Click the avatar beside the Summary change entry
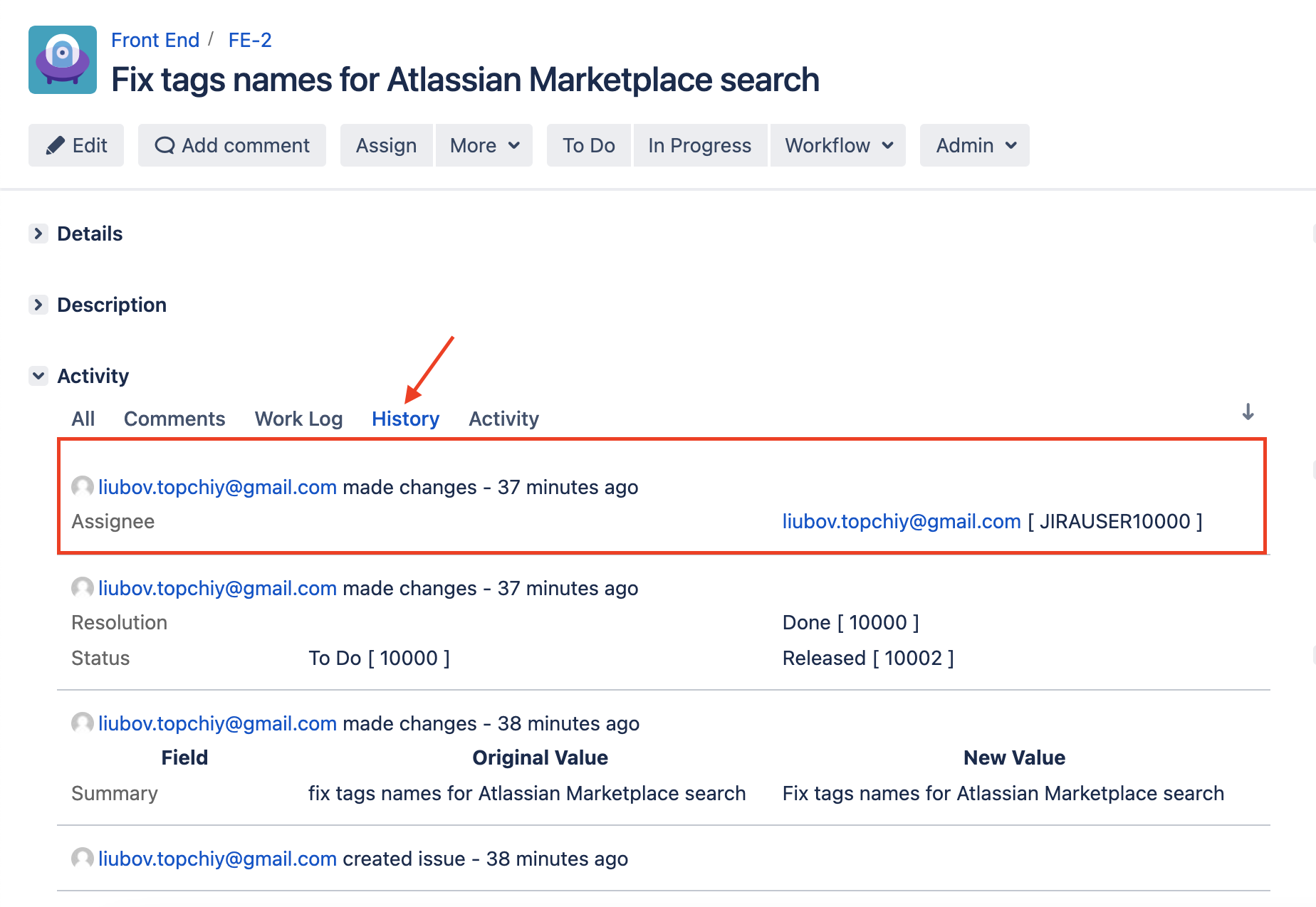 tap(83, 723)
